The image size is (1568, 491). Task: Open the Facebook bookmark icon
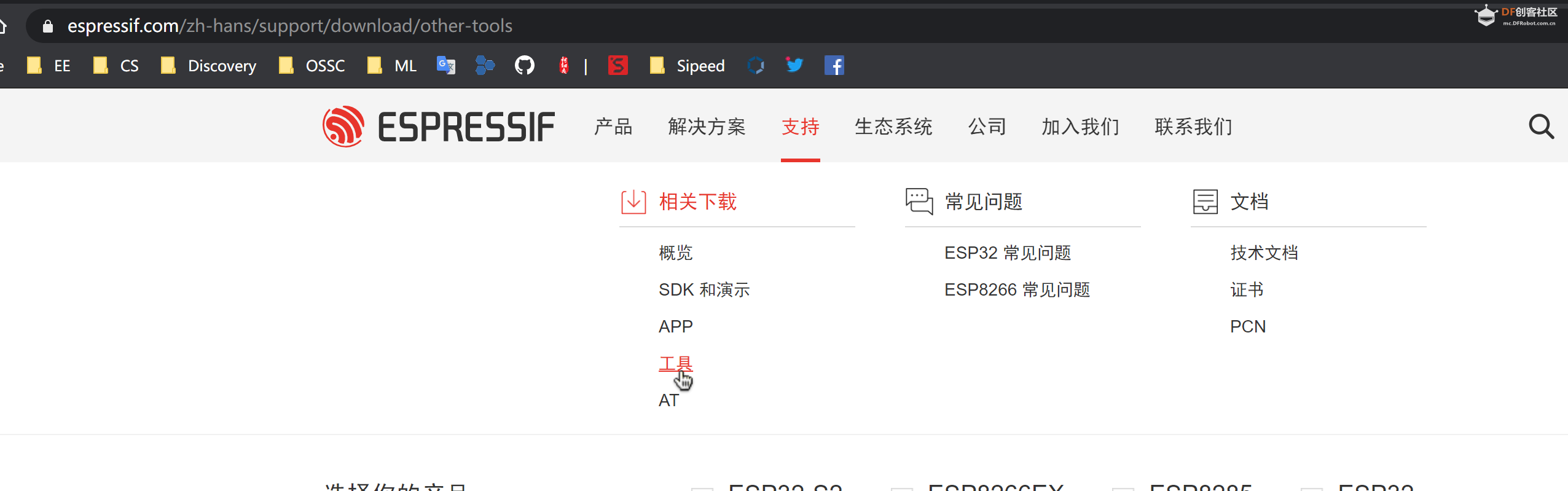coord(834,65)
